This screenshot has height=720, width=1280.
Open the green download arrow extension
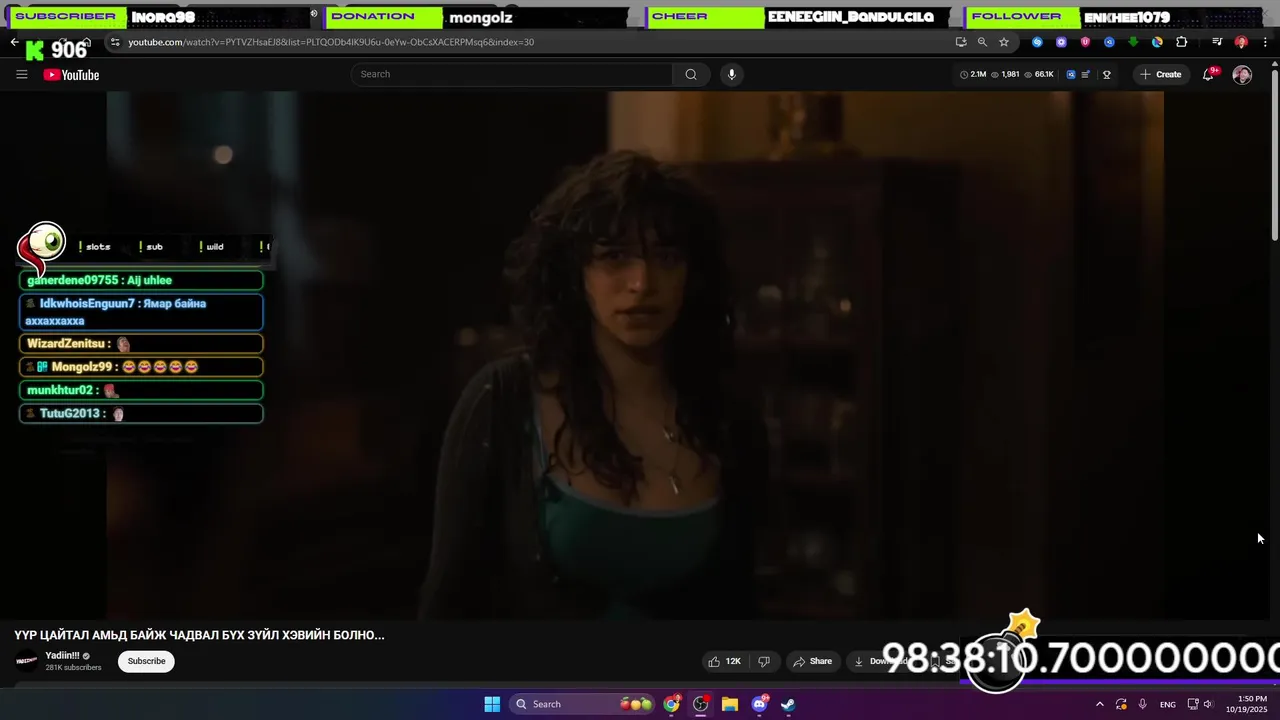click(x=1133, y=42)
